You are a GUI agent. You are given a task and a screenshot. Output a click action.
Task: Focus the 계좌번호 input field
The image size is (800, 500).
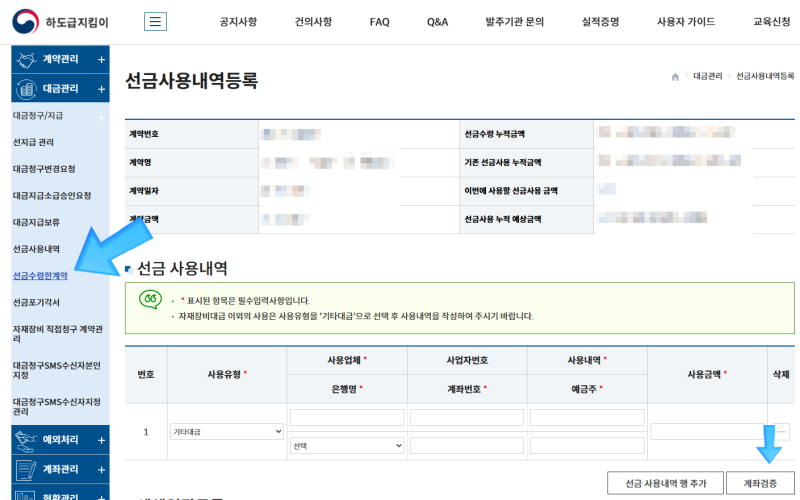[467, 445]
